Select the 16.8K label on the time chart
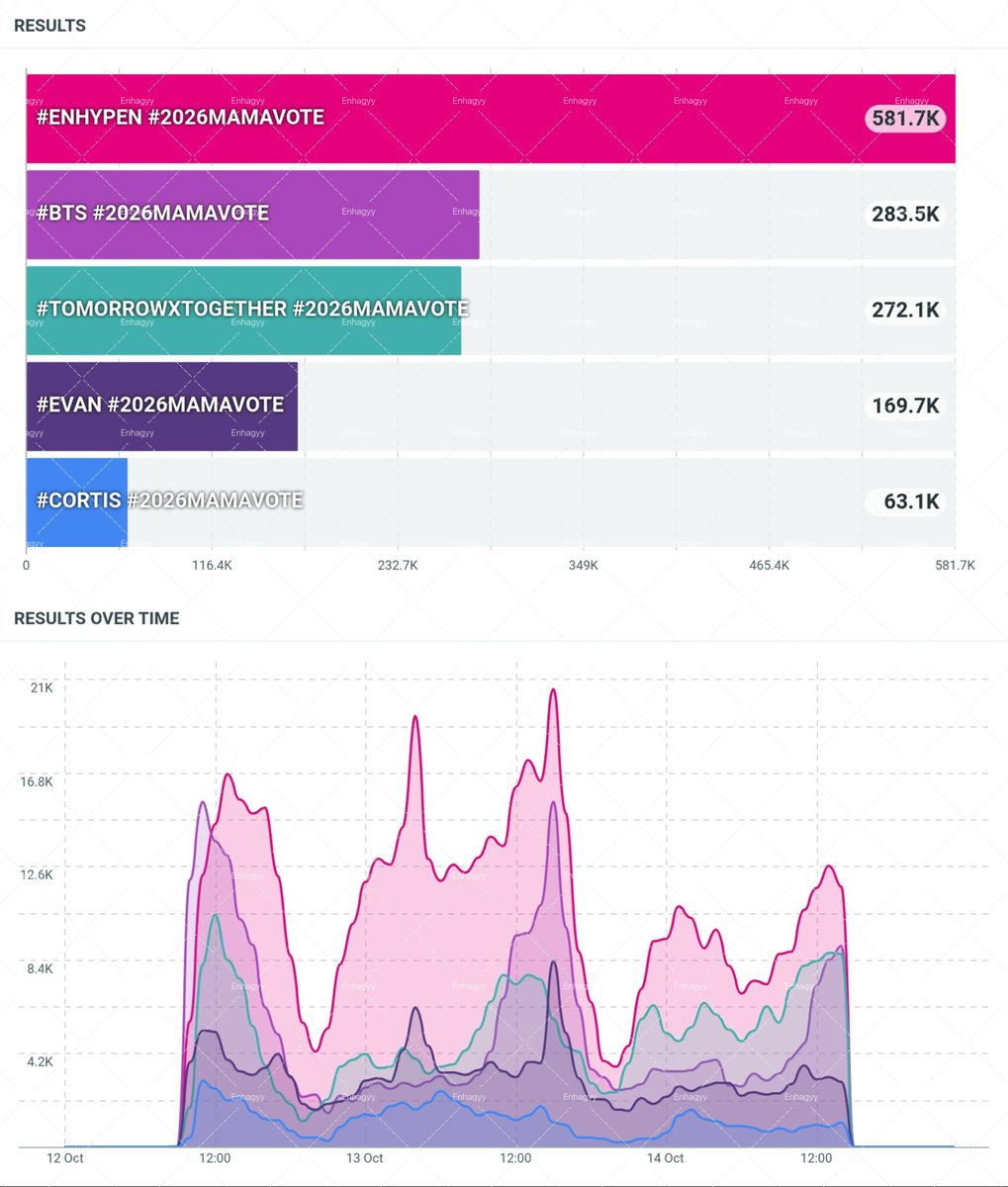Viewport: 1008px width, 1187px height. click(38, 781)
